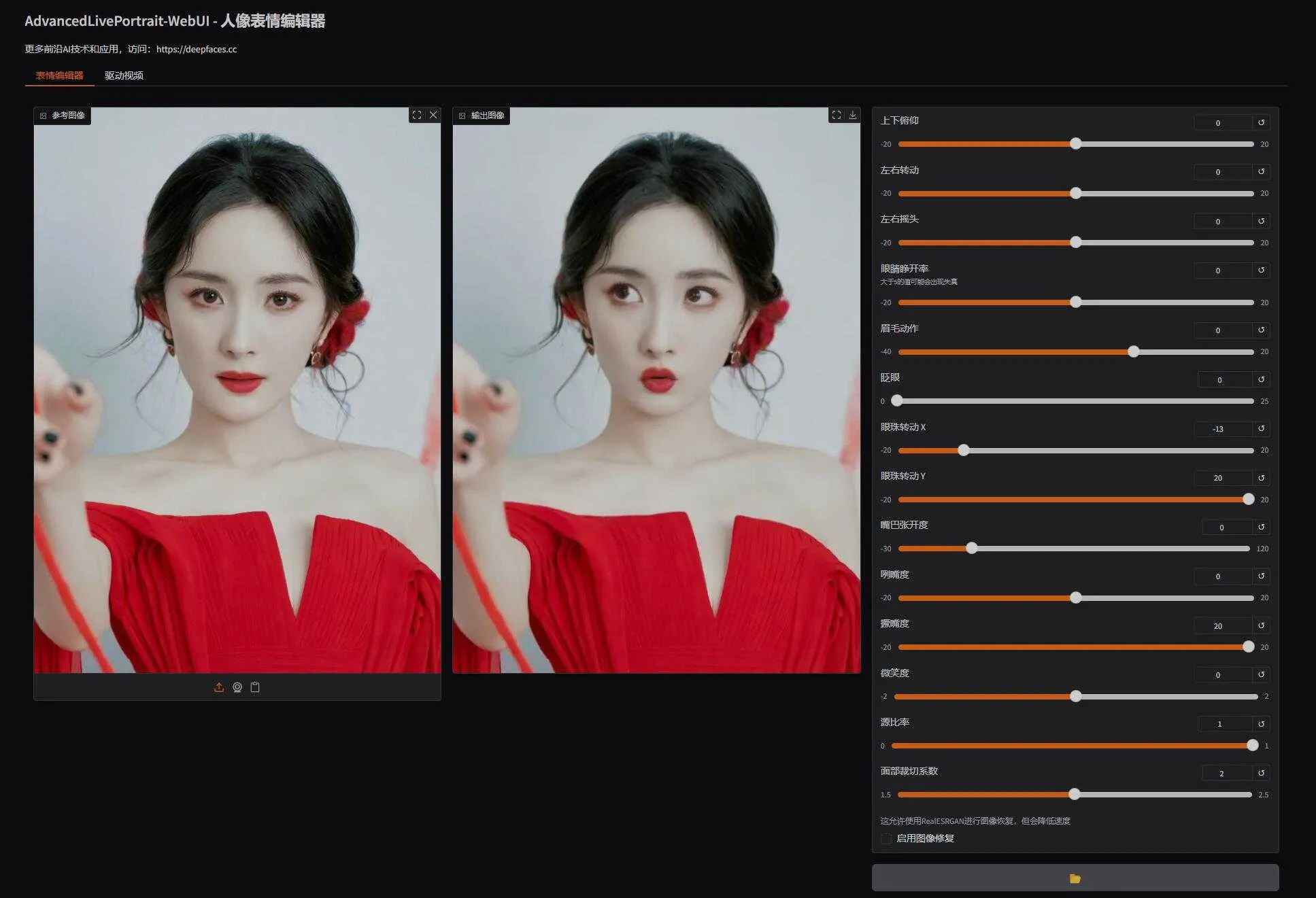Enable the 启用图像修复 checkbox
The width and height of the screenshot is (1316, 898).
[x=886, y=838]
